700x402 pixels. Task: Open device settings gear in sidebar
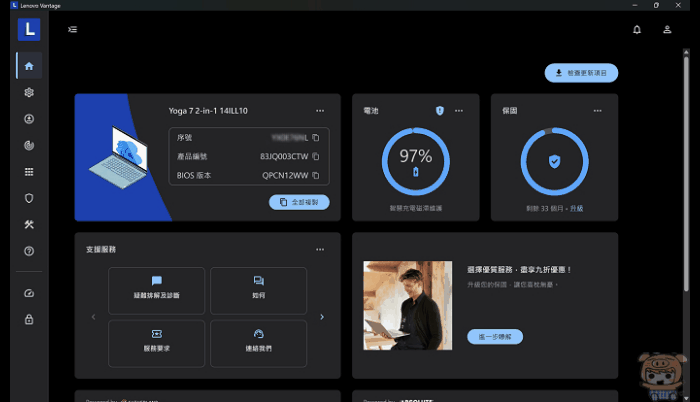tap(29, 92)
